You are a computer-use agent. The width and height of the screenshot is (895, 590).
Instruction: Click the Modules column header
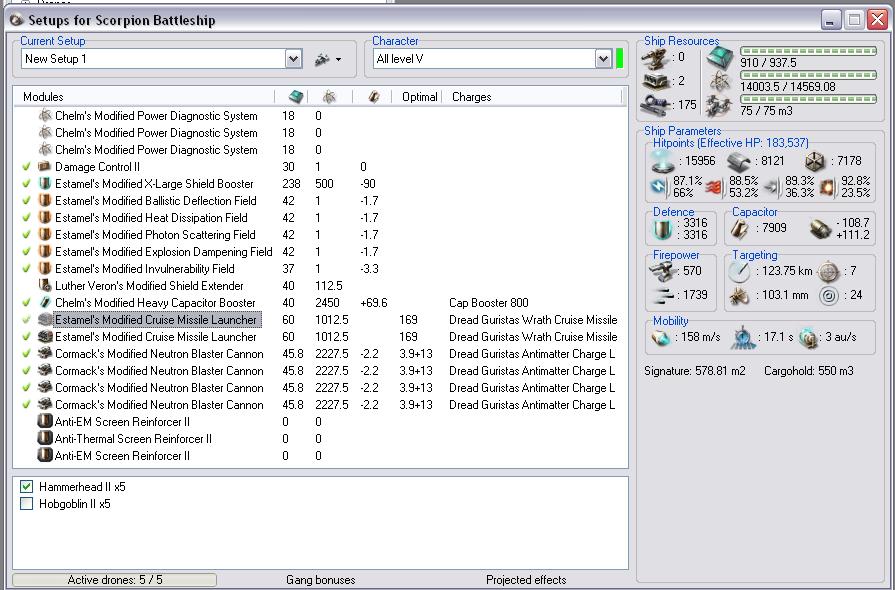[43, 97]
